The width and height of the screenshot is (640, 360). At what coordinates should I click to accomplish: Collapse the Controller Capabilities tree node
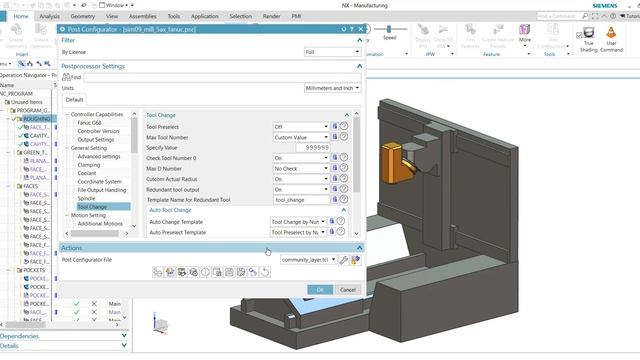67,114
